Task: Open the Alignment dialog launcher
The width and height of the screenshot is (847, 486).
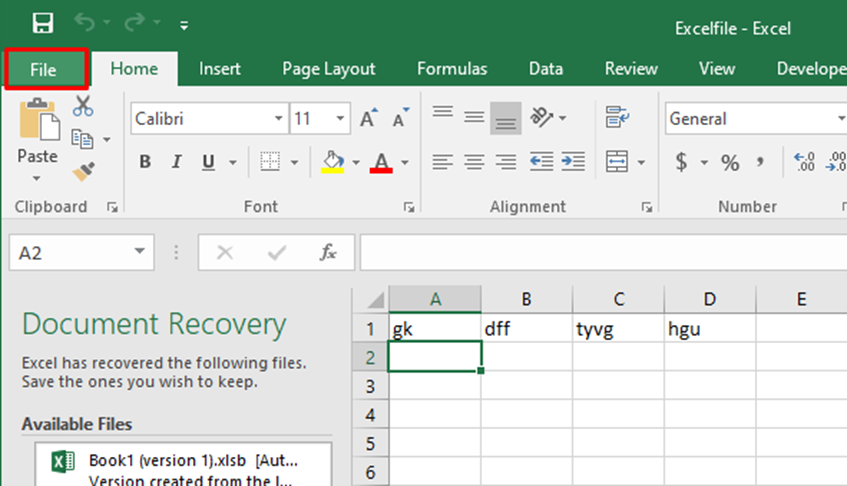Action: (647, 207)
